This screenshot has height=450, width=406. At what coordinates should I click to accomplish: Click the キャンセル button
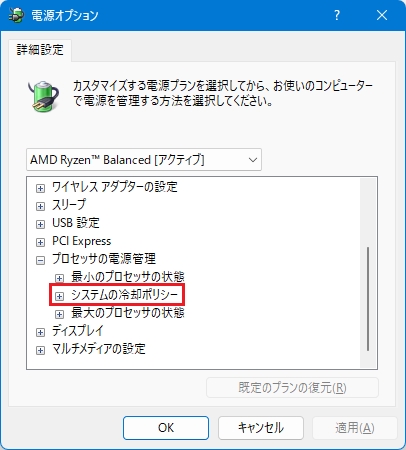pos(261,428)
